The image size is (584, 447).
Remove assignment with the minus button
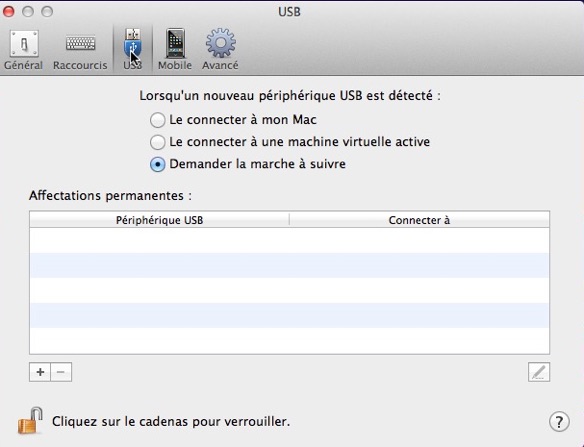(61, 372)
